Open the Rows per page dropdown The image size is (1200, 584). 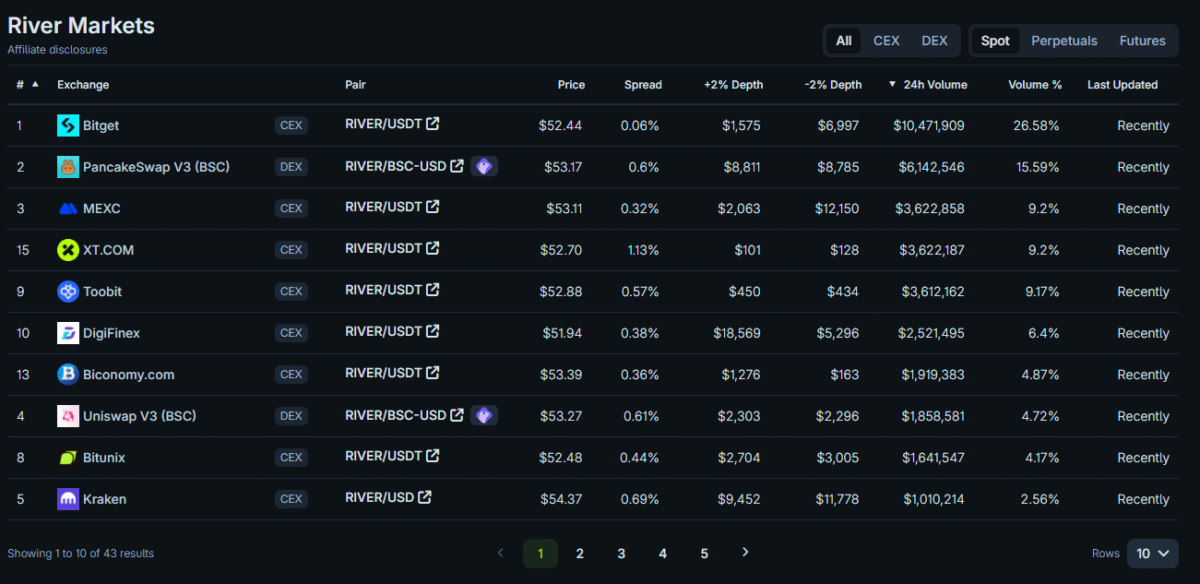tap(1151, 553)
